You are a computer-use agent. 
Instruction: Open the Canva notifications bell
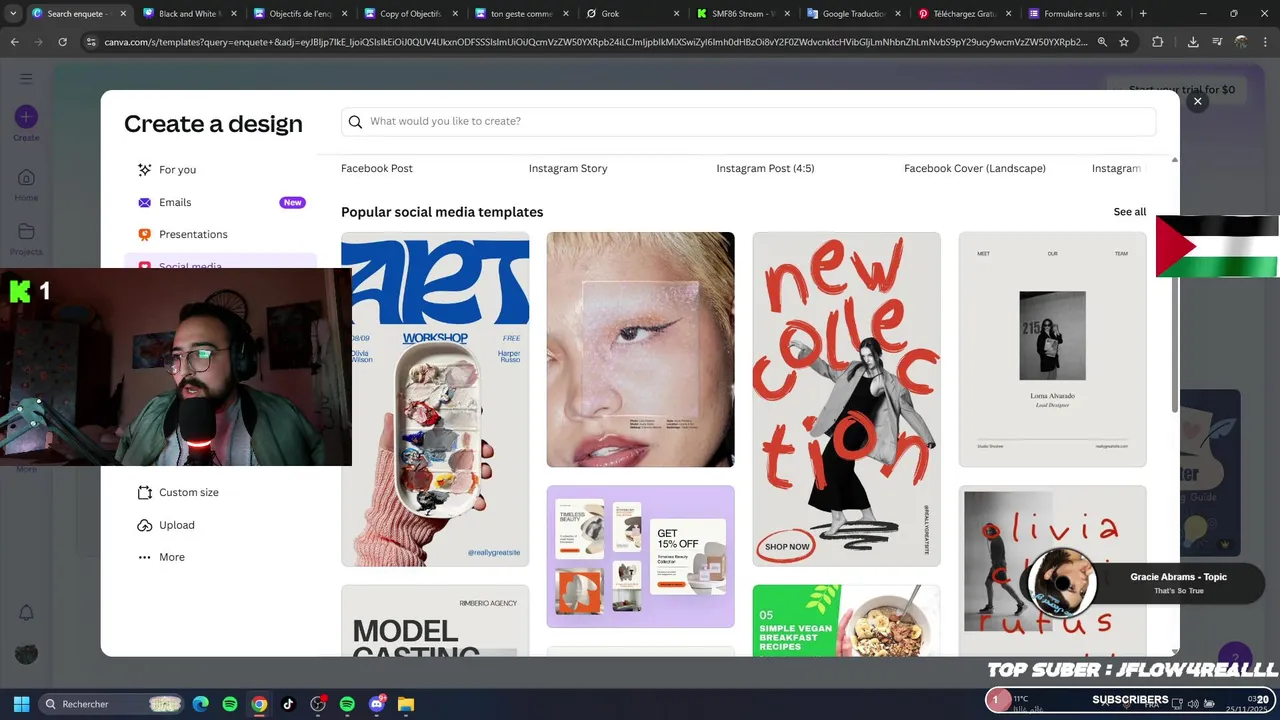coord(26,612)
